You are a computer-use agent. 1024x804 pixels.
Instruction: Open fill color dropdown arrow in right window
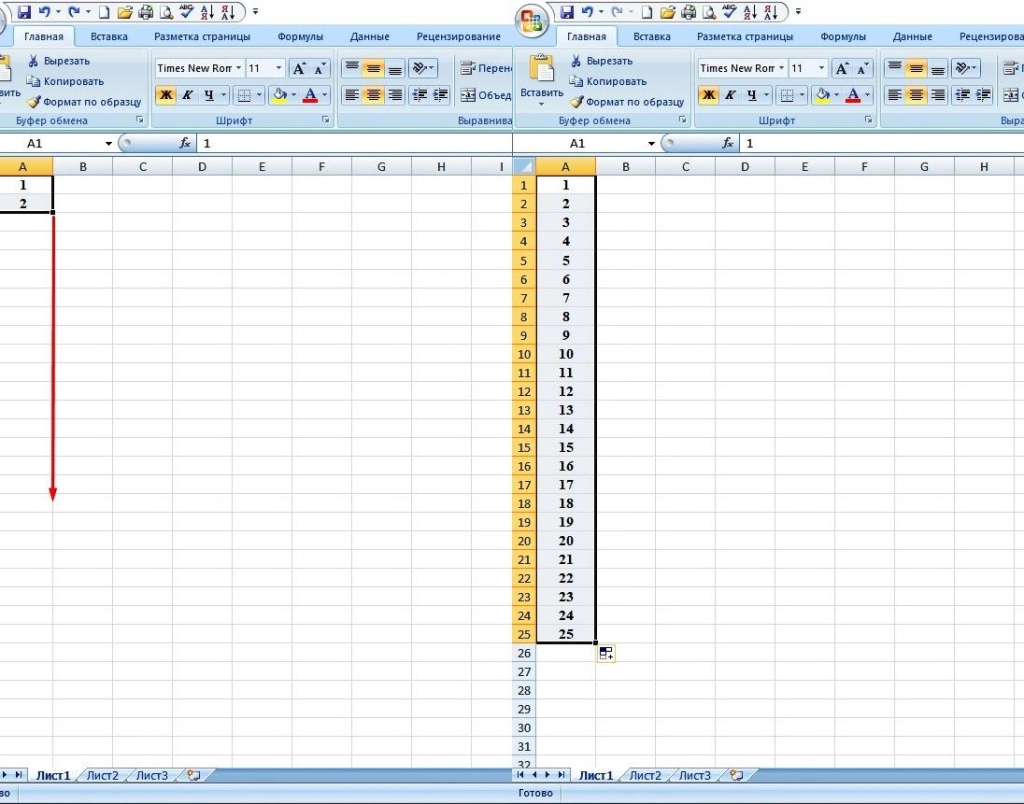(836, 96)
